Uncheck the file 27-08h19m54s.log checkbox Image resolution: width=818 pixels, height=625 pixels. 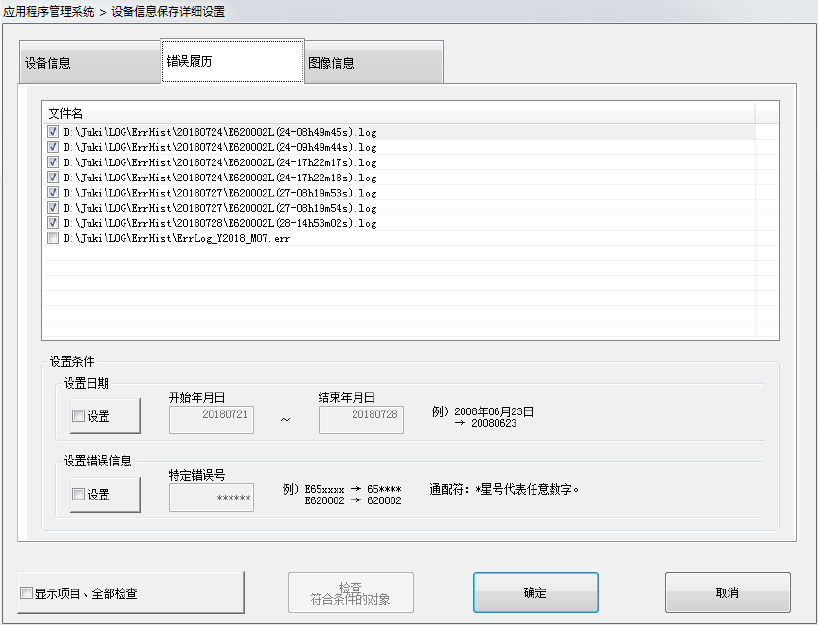tap(53, 207)
